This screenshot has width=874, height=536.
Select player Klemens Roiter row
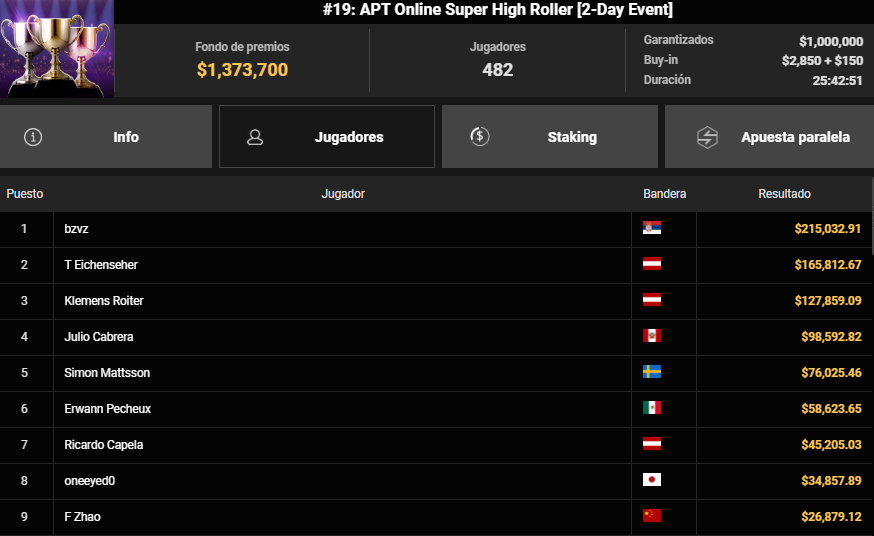[102, 301]
